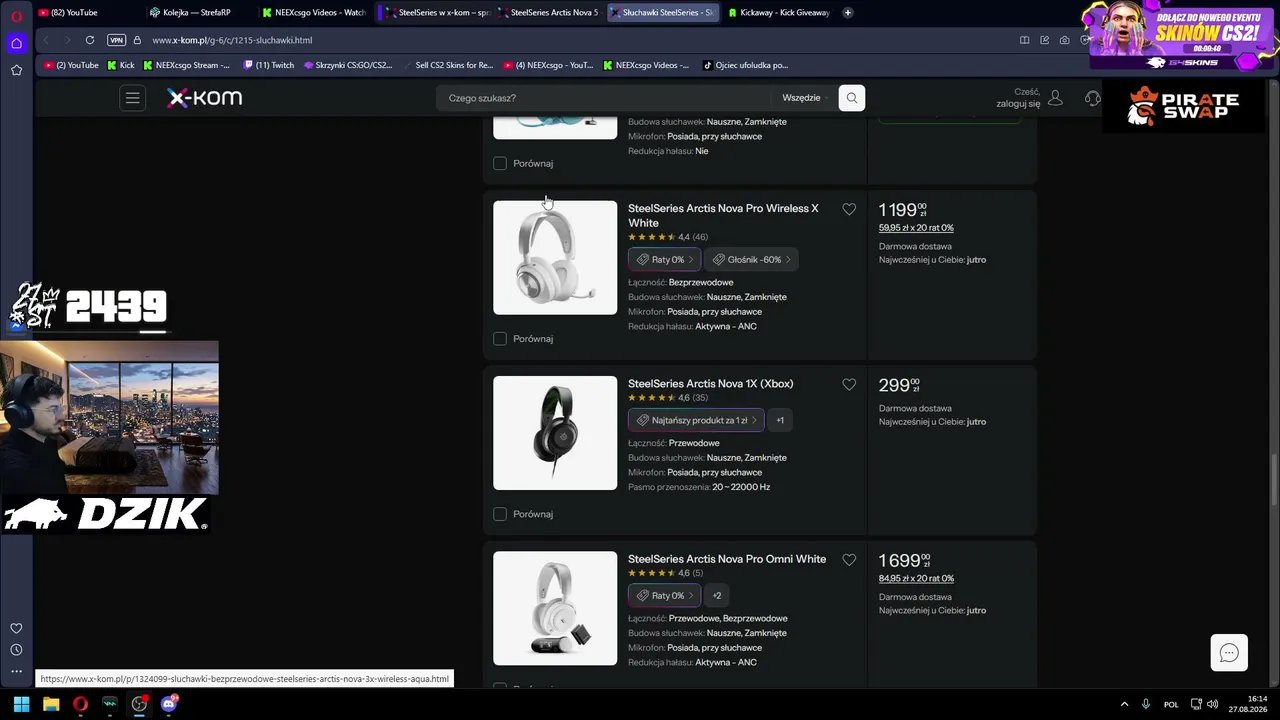Open the live chat bubble
The image size is (1280, 720).
click(x=1229, y=653)
